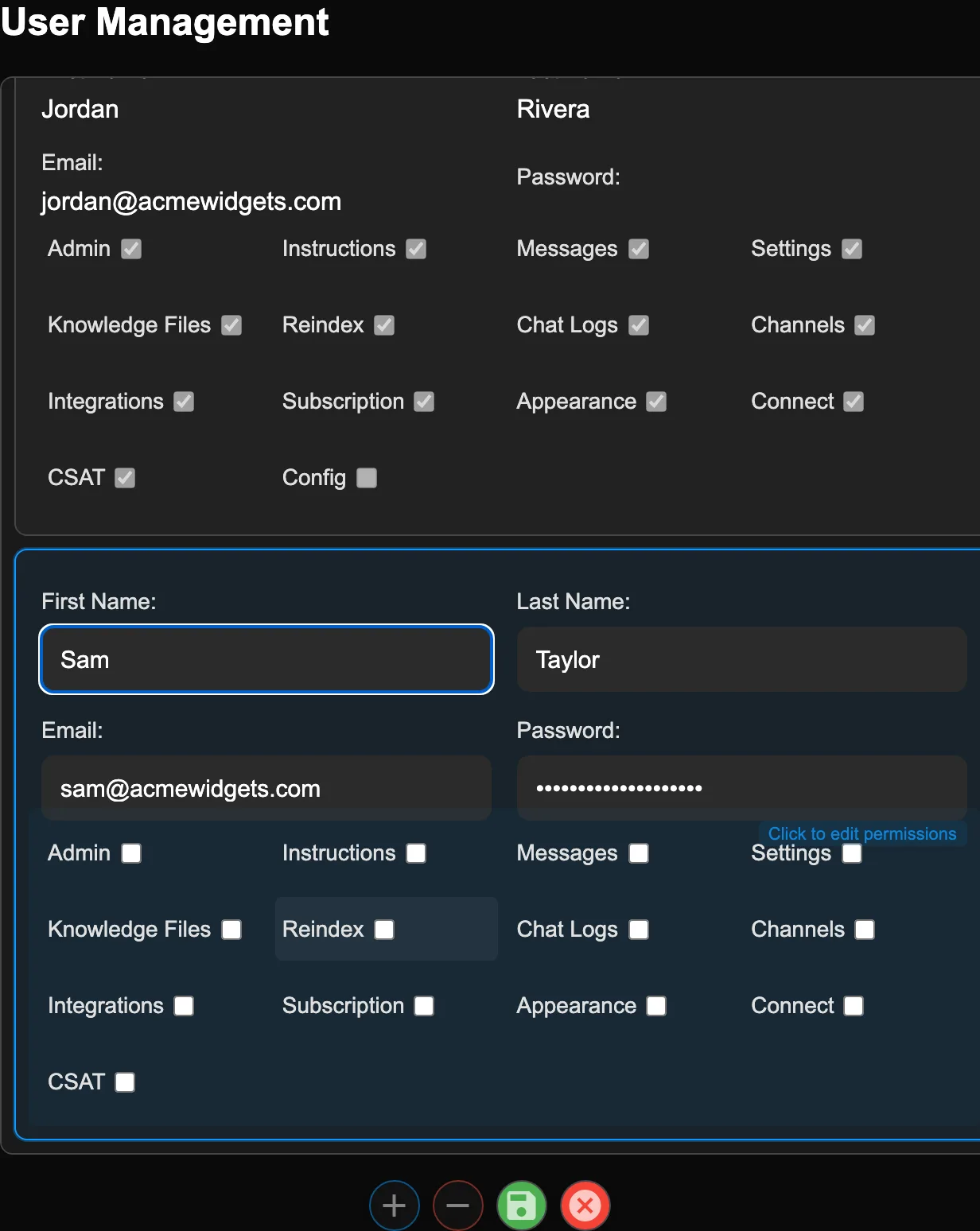The height and width of the screenshot is (1231, 980).
Task: Check Config in Jordan's card
Action: [367, 478]
